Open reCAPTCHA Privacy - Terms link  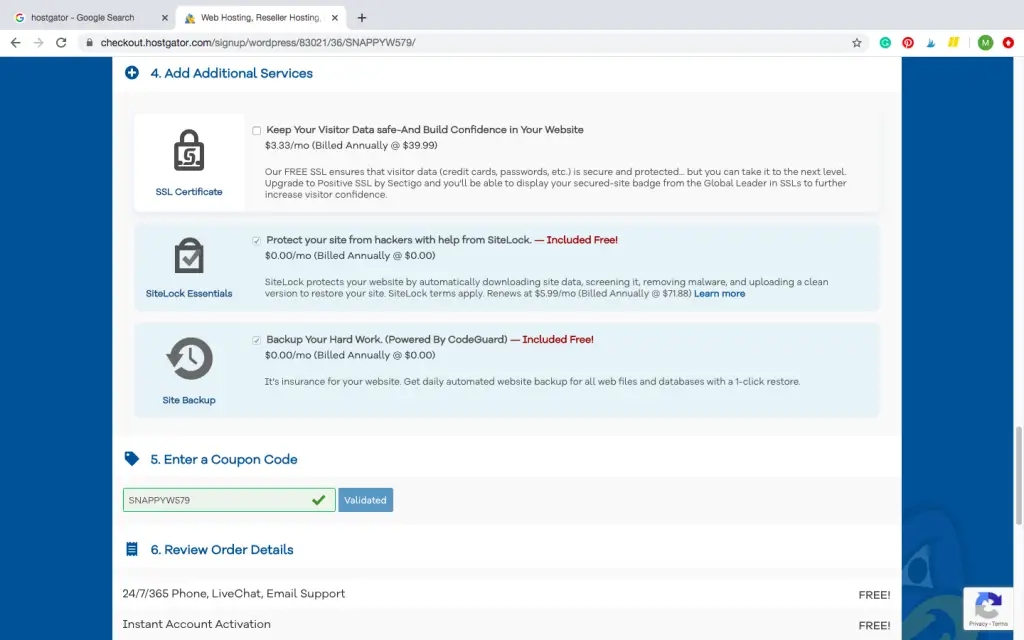point(988,624)
